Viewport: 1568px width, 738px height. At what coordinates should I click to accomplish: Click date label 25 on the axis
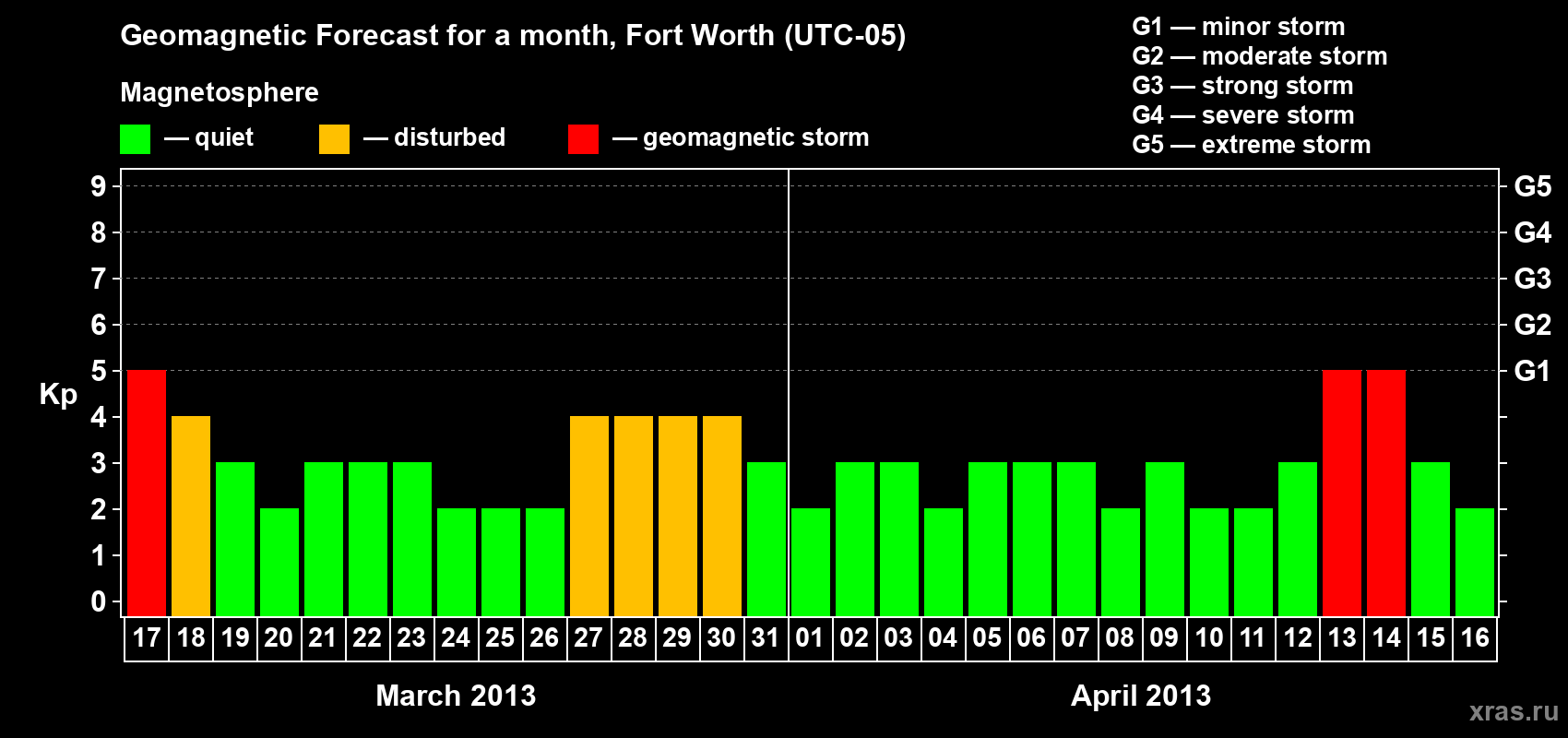500,637
